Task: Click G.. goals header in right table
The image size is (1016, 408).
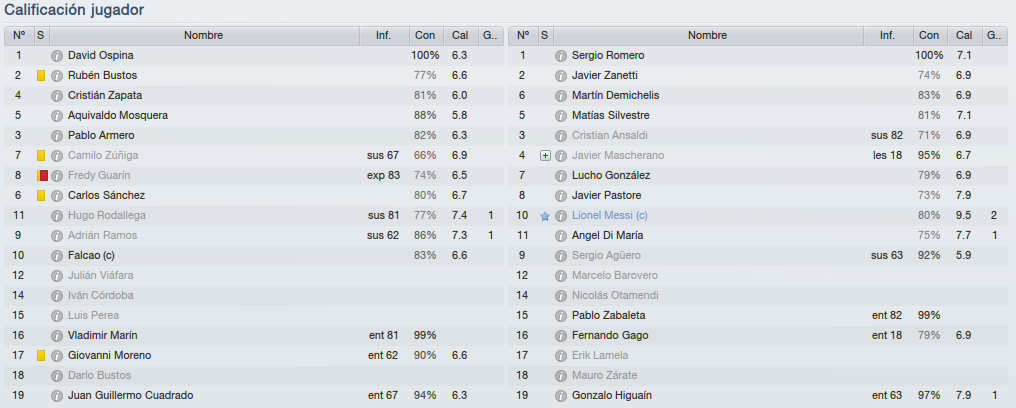Action: [994, 36]
